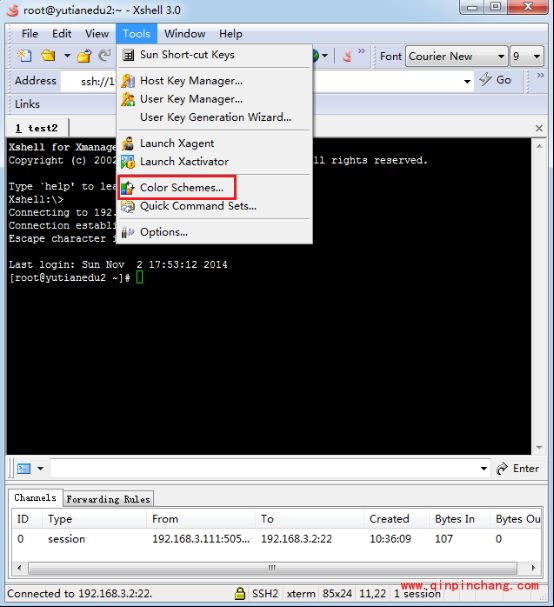The height and width of the screenshot is (607, 554).
Task: Switch to the Channels tab
Action: pos(35,498)
